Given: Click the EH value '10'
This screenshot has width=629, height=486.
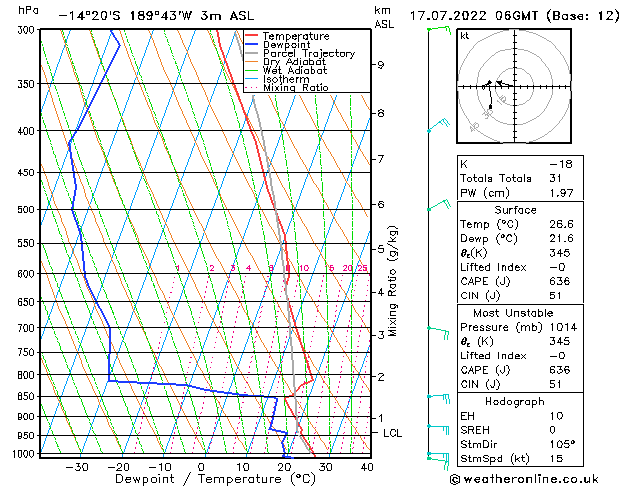Looking at the screenshot, I should point(556,416).
